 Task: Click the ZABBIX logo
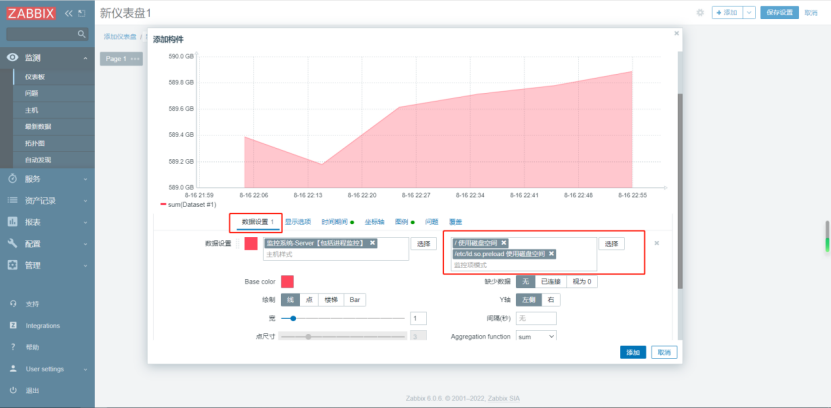[31, 14]
